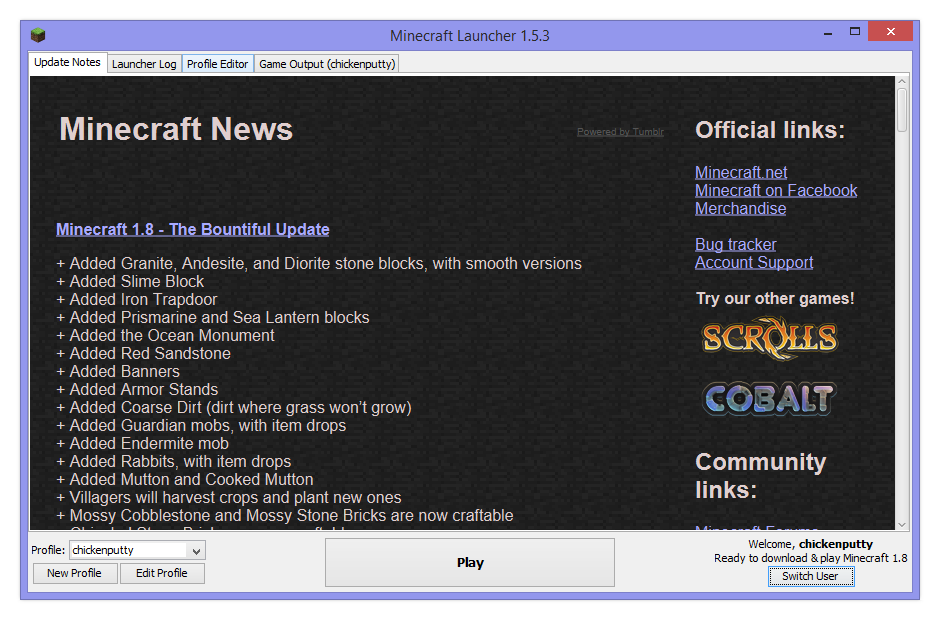Click the Edit Profile button
Image resolution: width=940 pixels, height=620 pixels.
(x=162, y=573)
